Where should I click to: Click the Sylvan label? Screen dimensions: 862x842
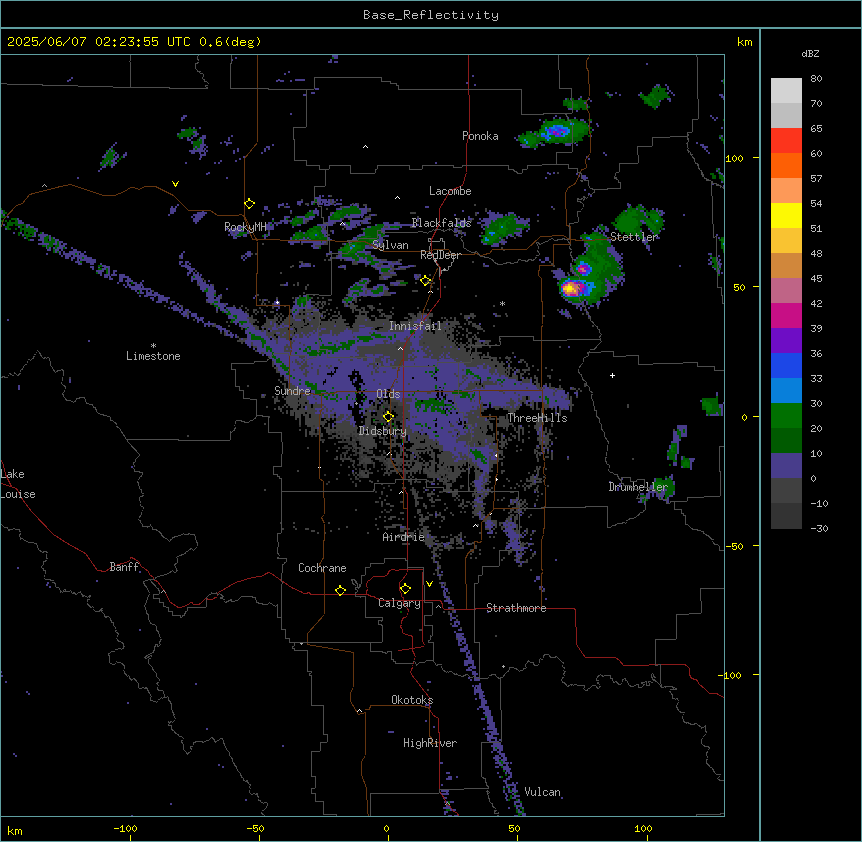[390, 245]
